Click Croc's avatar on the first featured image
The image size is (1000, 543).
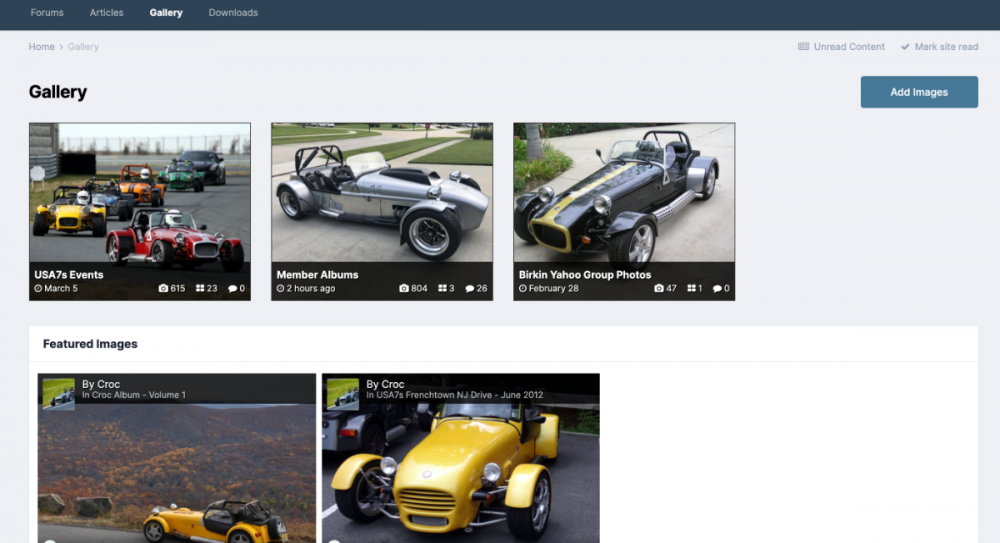(x=59, y=393)
